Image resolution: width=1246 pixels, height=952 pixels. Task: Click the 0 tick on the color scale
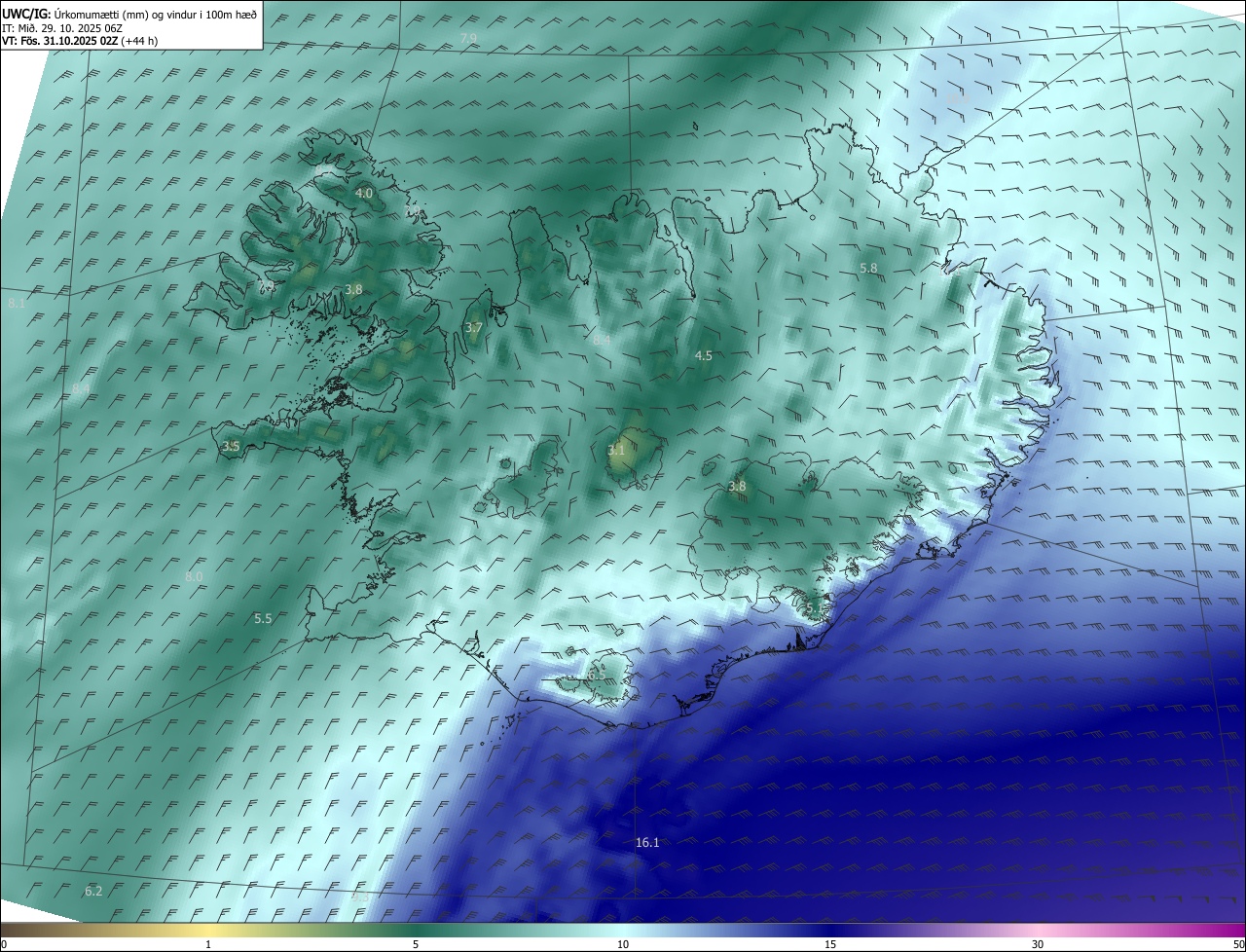[4, 944]
